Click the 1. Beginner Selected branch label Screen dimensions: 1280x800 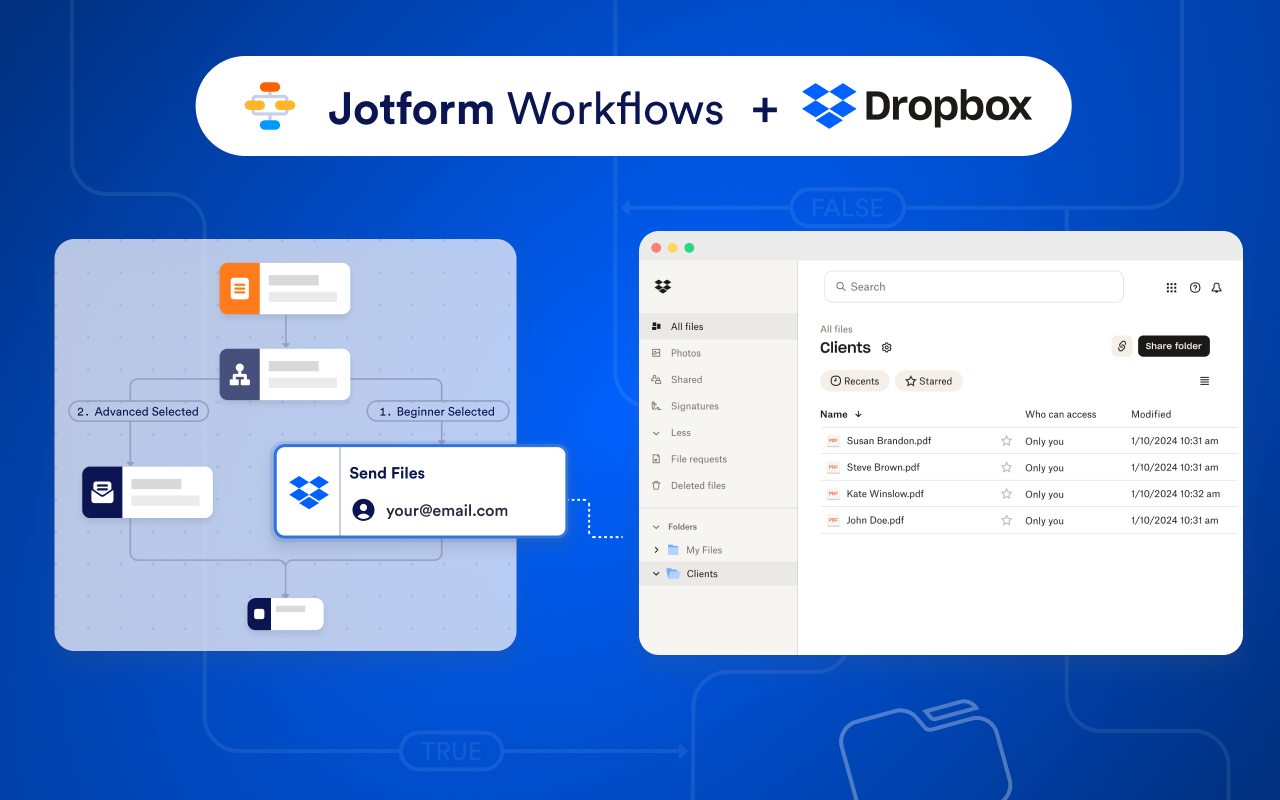pyautogui.click(x=438, y=411)
